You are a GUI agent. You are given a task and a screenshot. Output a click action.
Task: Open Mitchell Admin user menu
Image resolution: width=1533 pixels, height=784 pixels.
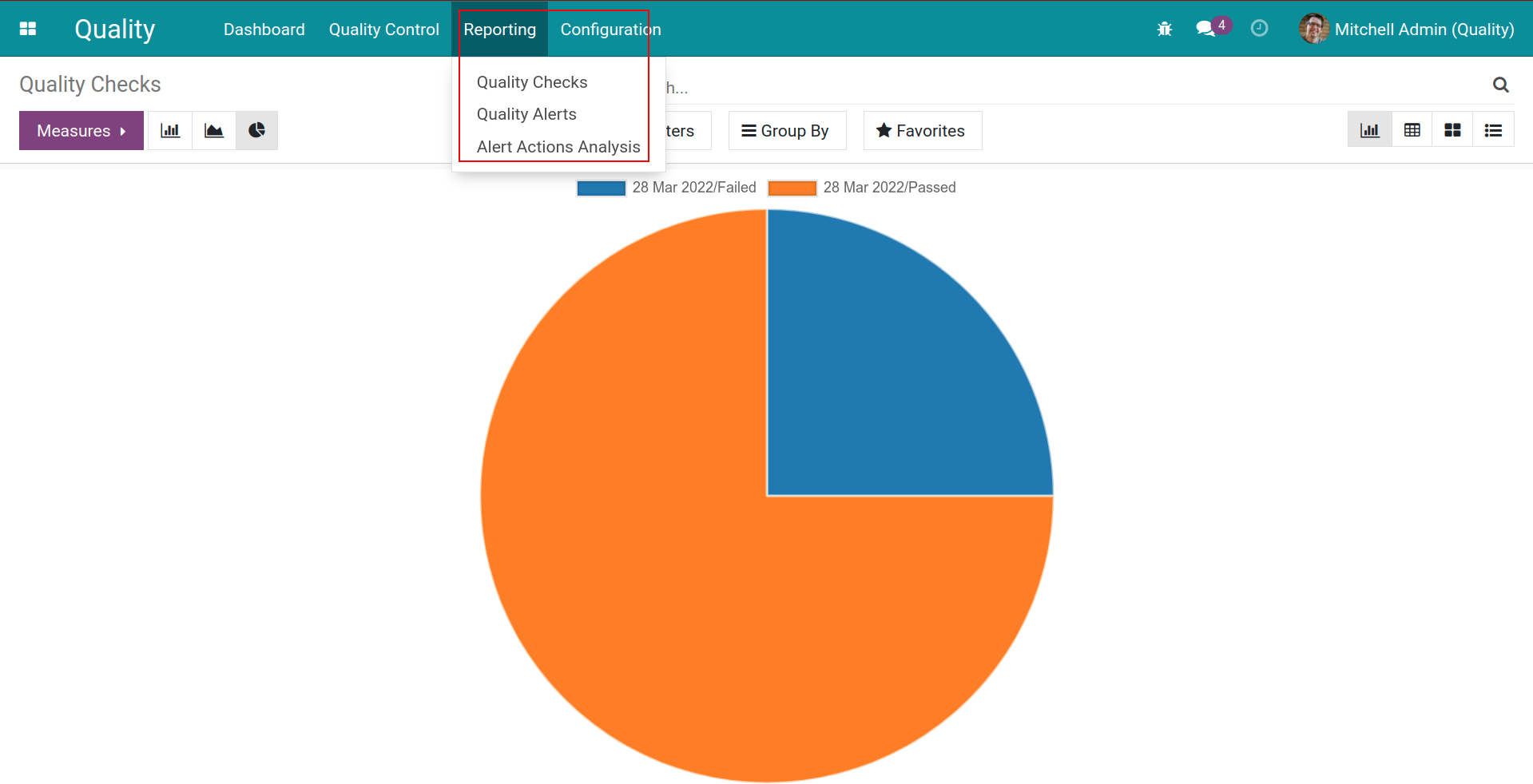click(x=1407, y=29)
